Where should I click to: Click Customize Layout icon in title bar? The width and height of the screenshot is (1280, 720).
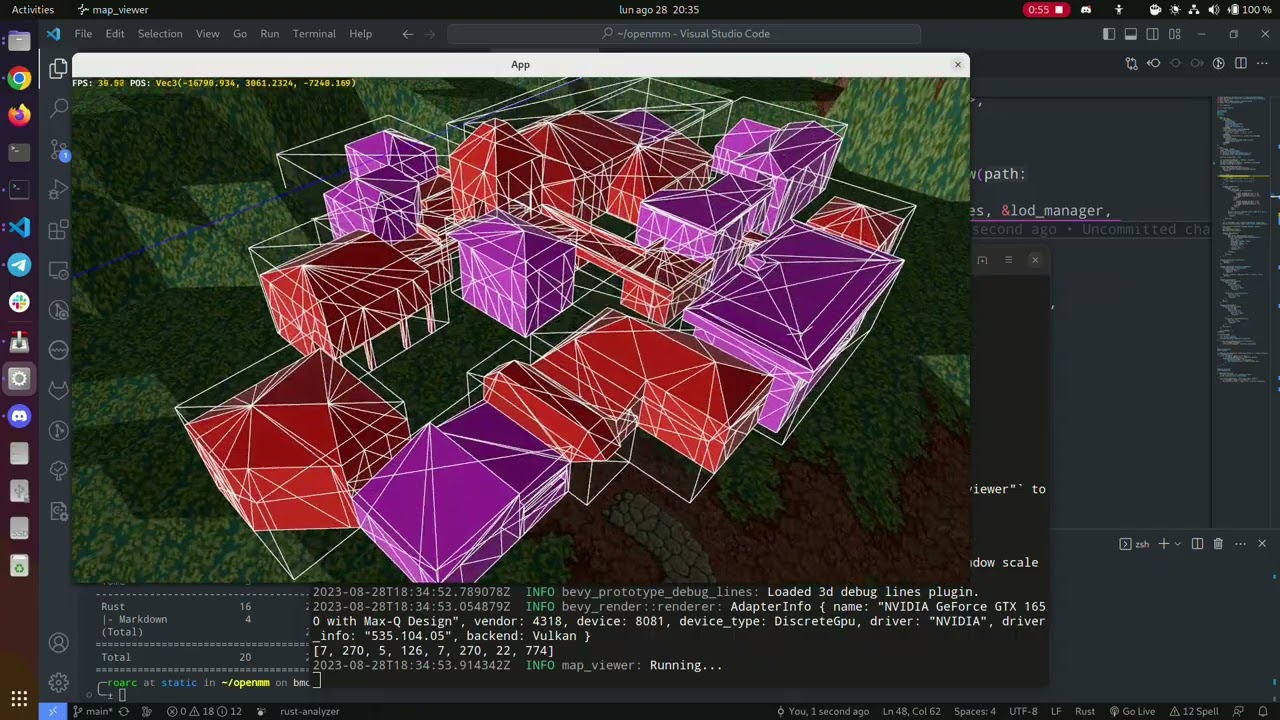coord(1174,34)
